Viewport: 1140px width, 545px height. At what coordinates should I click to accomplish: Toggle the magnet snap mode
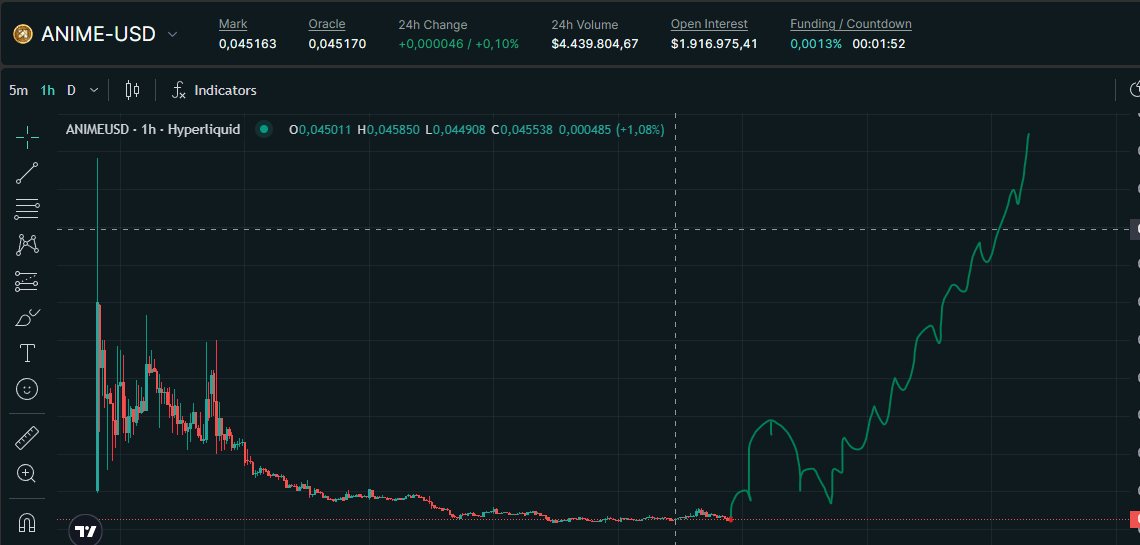pyautogui.click(x=27, y=522)
